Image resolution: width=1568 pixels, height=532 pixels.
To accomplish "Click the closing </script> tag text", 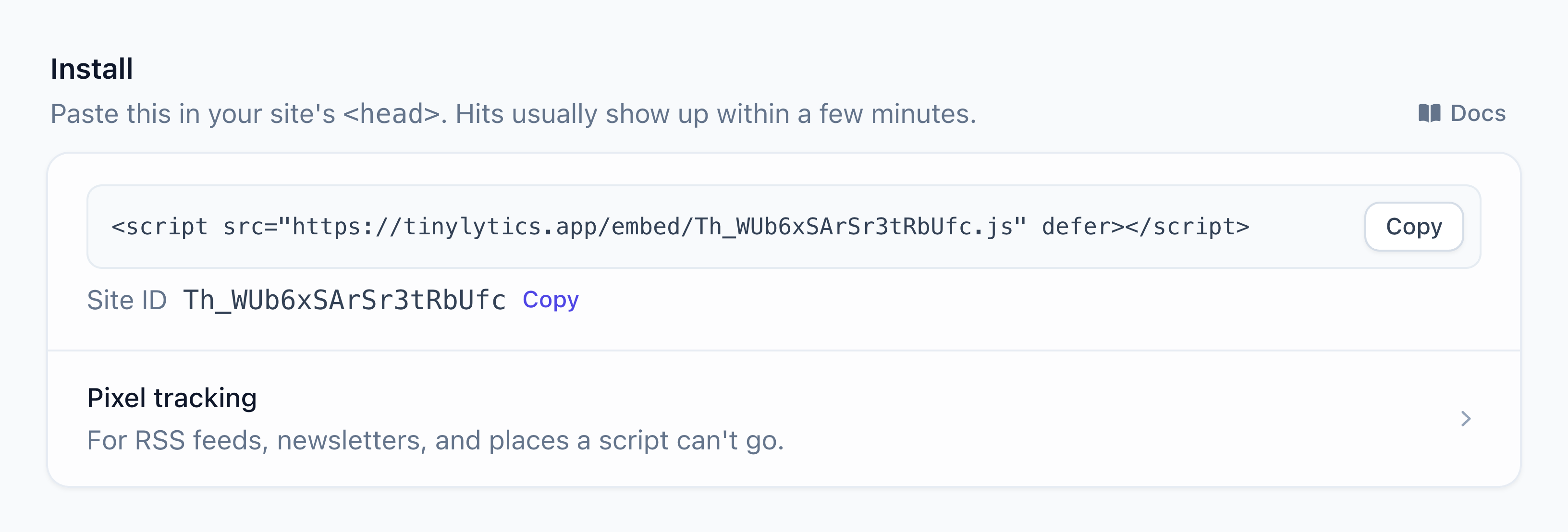I will click(1187, 227).
